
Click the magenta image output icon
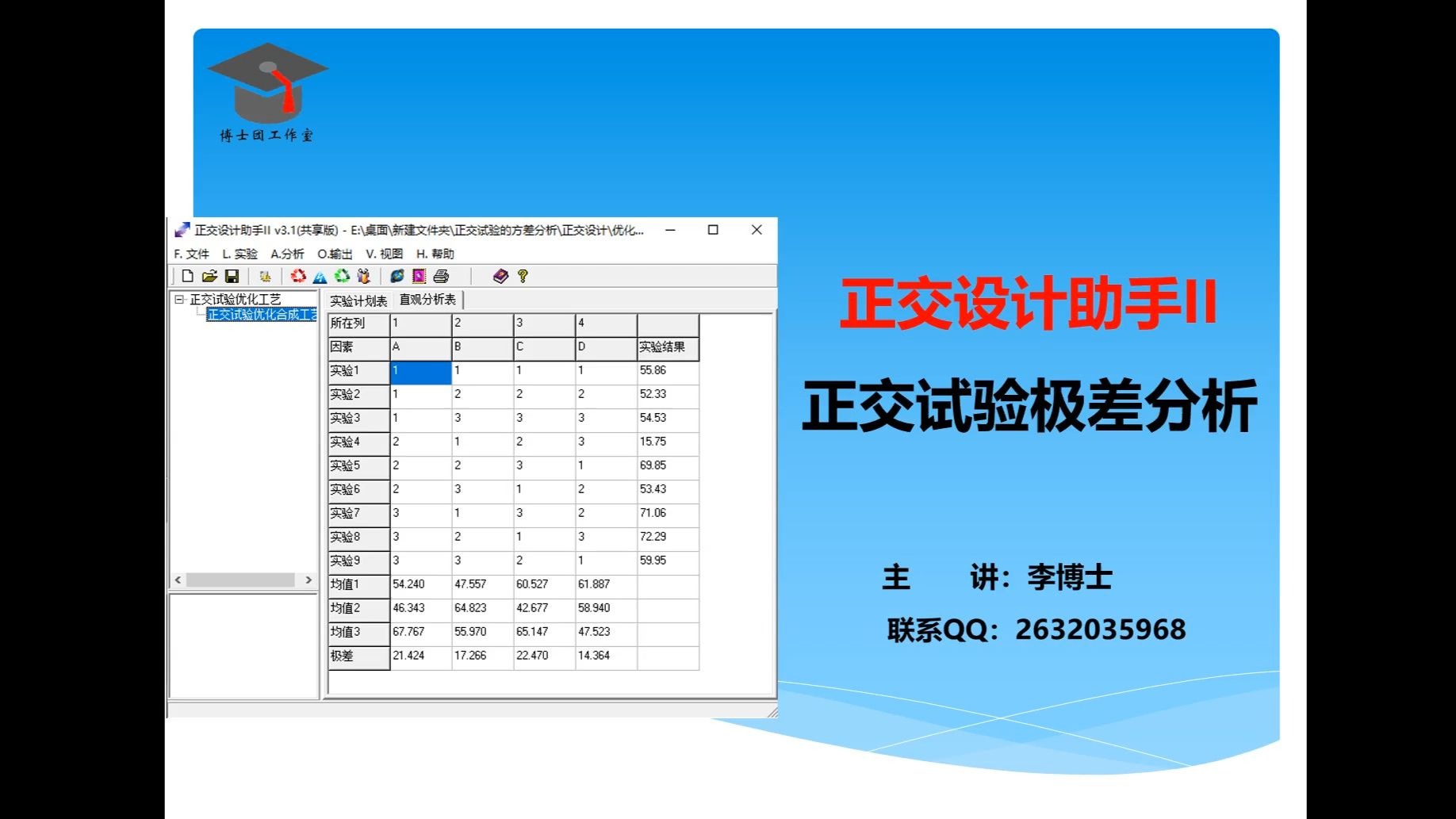[418, 276]
